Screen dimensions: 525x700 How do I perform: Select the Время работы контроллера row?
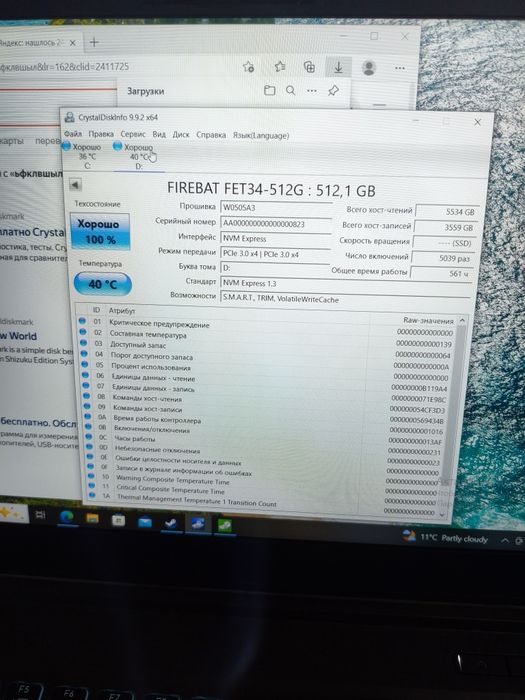coord(267,423)
